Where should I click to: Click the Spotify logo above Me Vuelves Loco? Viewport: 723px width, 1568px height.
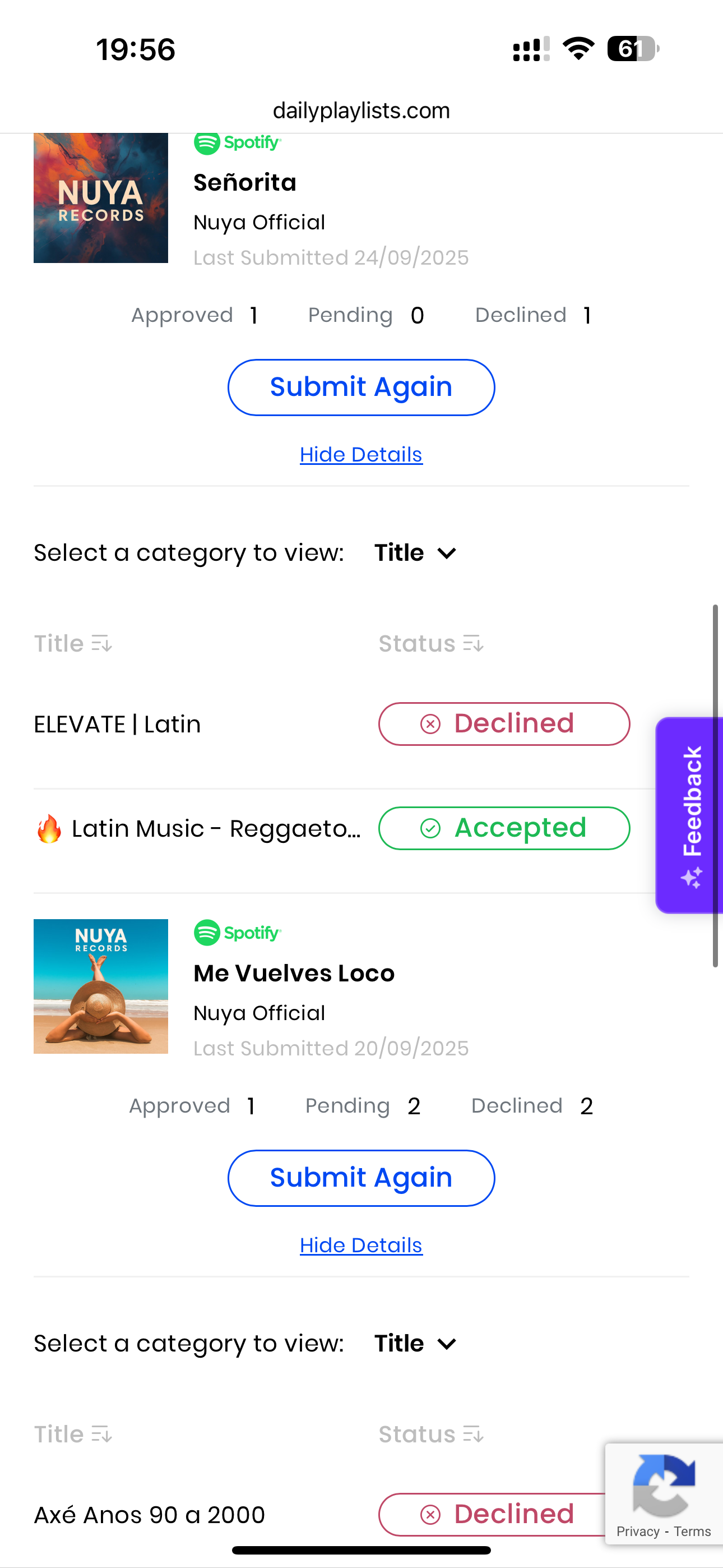pos(237,933)
